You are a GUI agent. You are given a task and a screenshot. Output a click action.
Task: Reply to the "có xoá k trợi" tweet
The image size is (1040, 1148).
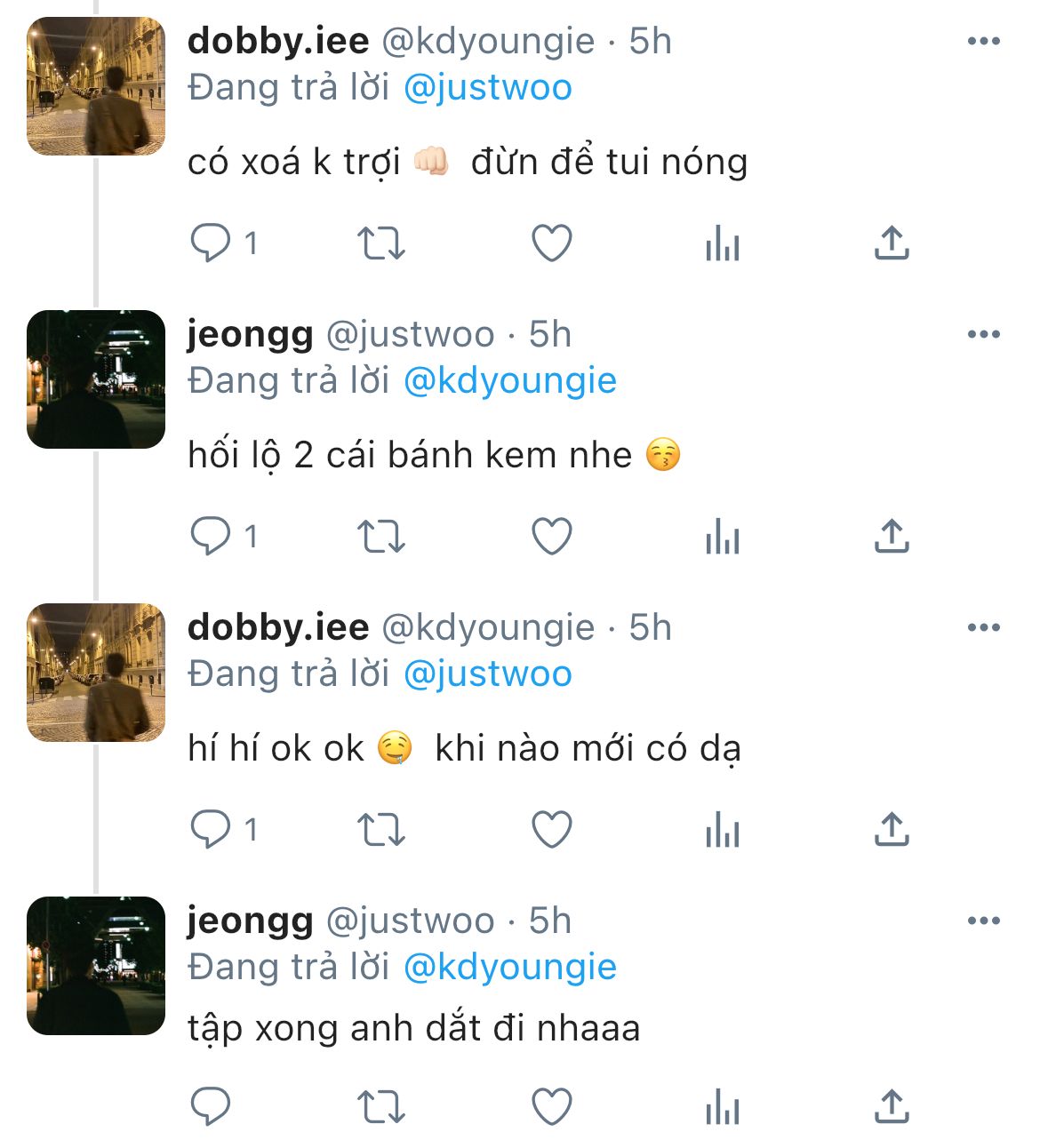[x=212, y=243]
